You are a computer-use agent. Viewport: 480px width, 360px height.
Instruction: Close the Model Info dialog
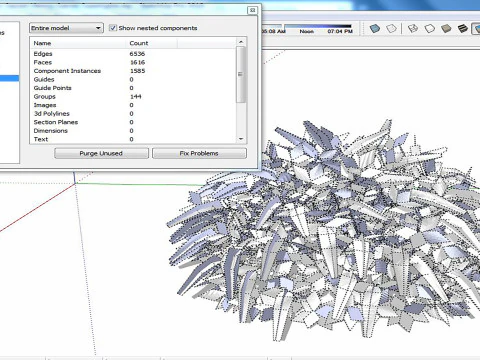(x=252, y=10)
